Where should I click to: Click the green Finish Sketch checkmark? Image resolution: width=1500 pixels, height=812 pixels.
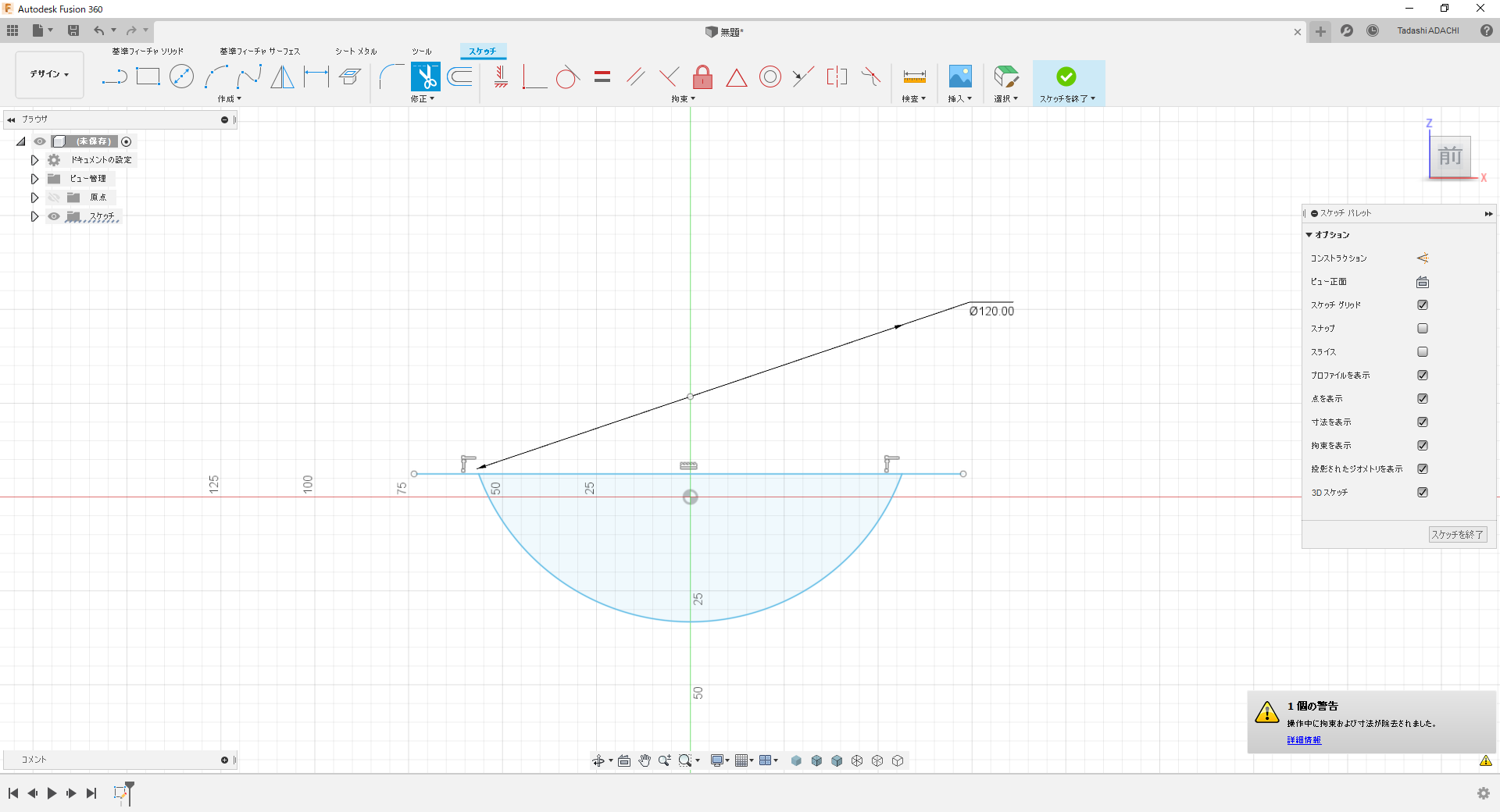(1066, 77)
